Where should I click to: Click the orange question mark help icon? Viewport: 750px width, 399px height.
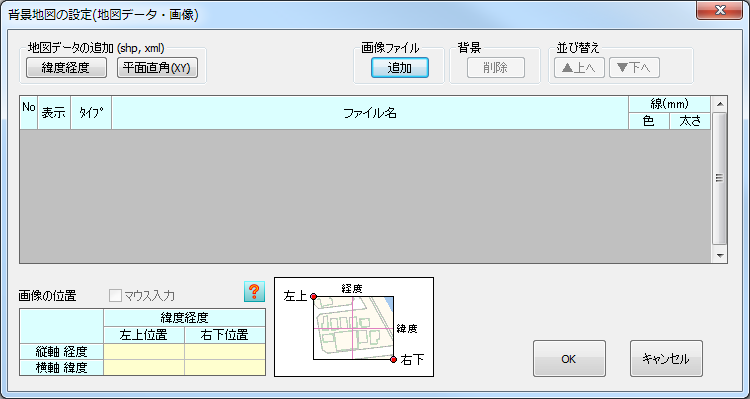[x=254, y=291]
